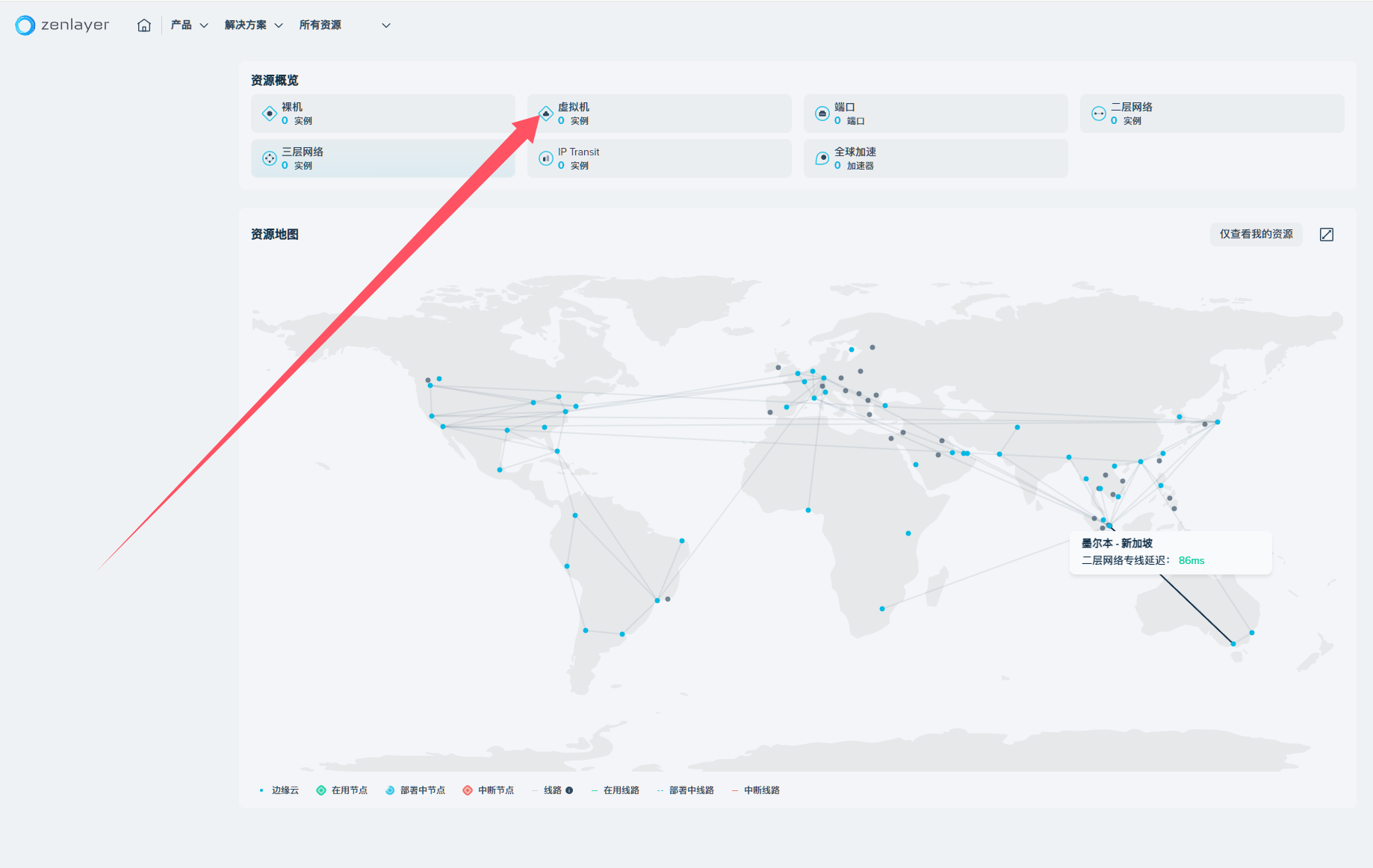The image size is (1373, 868).
Task: Toggle the 中断节点 legend item
Action: (489, 790)
